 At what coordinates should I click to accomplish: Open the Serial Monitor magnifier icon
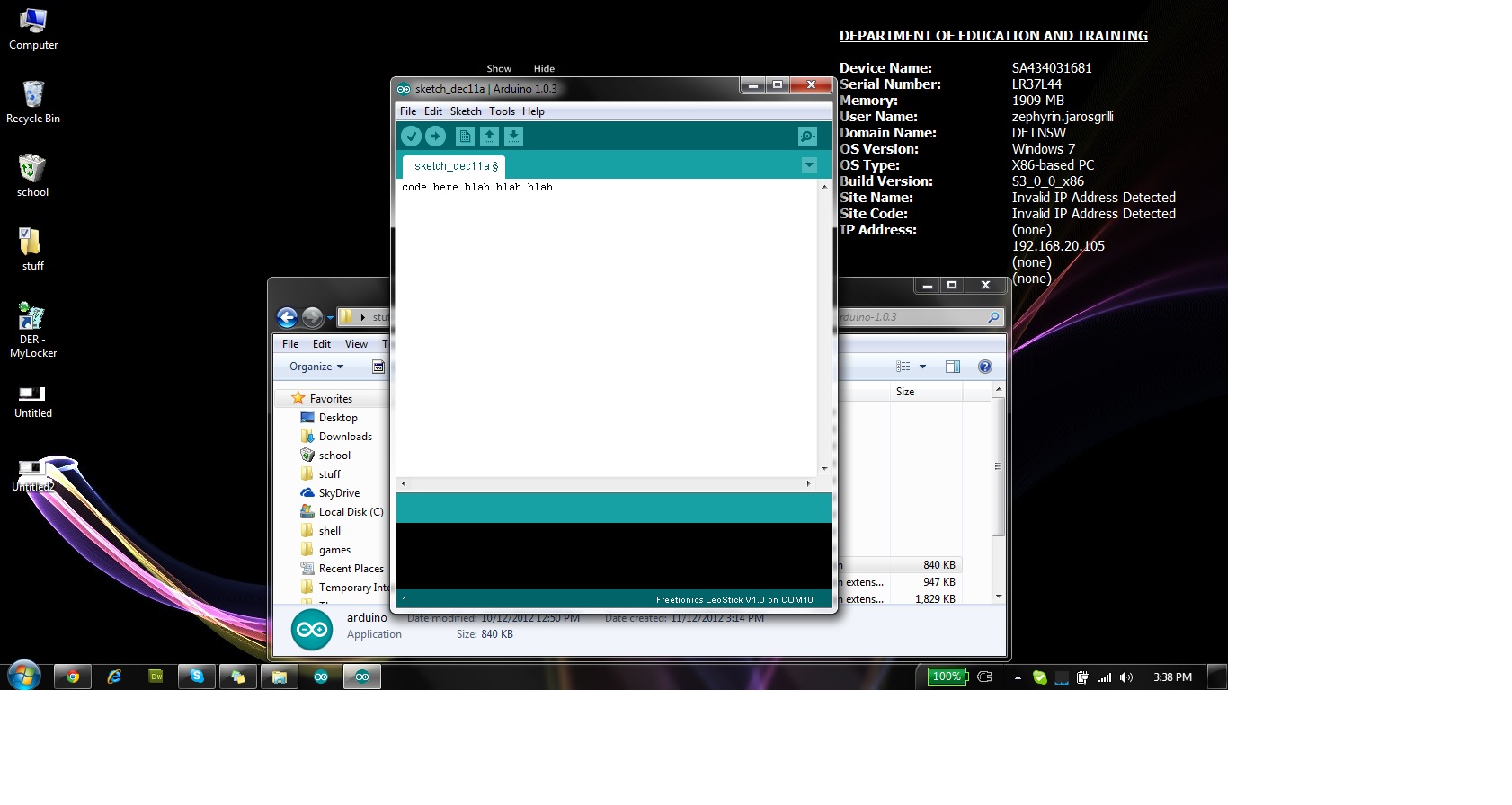pos(807,136)
